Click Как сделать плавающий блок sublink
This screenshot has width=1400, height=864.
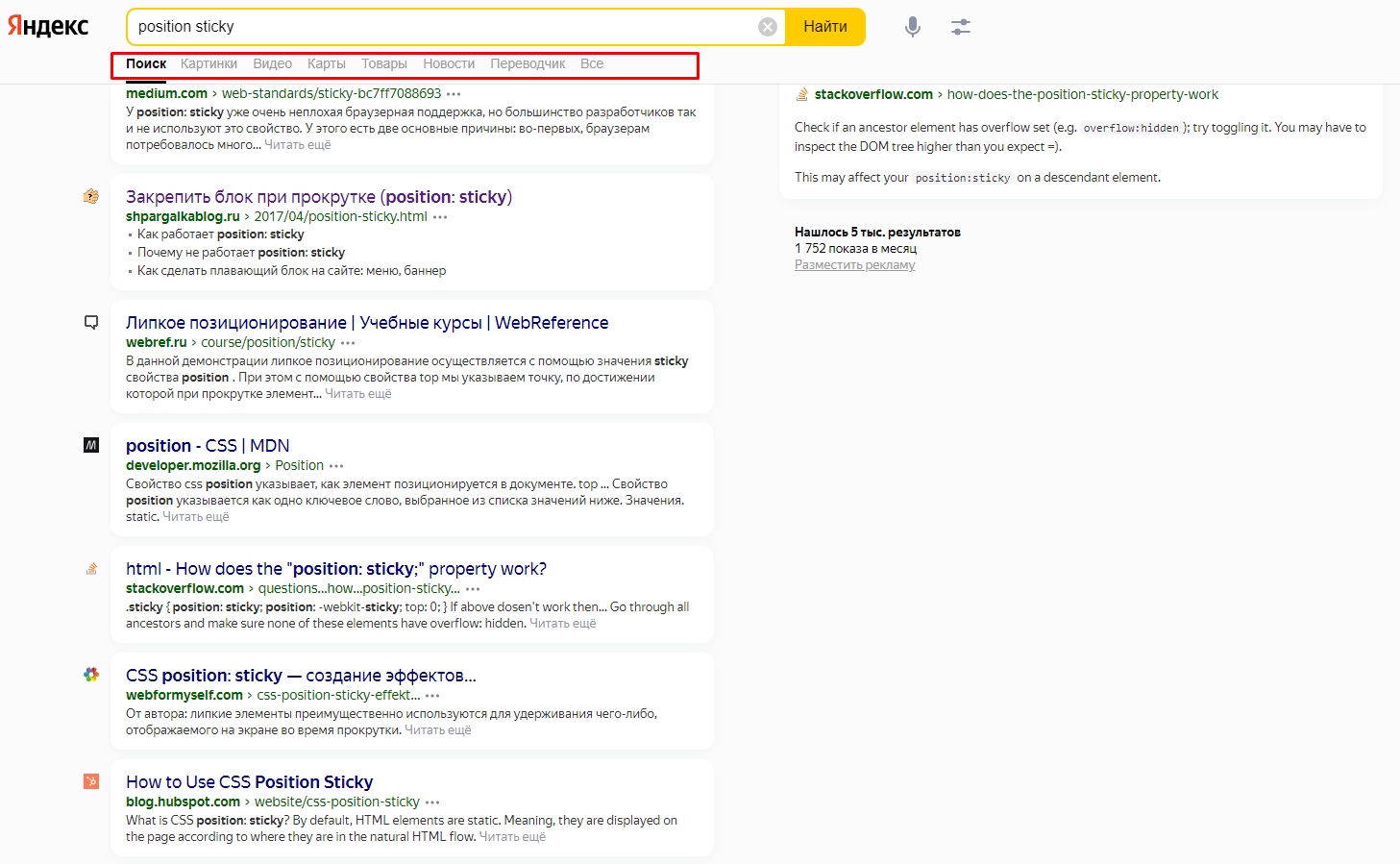tap(291, 271)
